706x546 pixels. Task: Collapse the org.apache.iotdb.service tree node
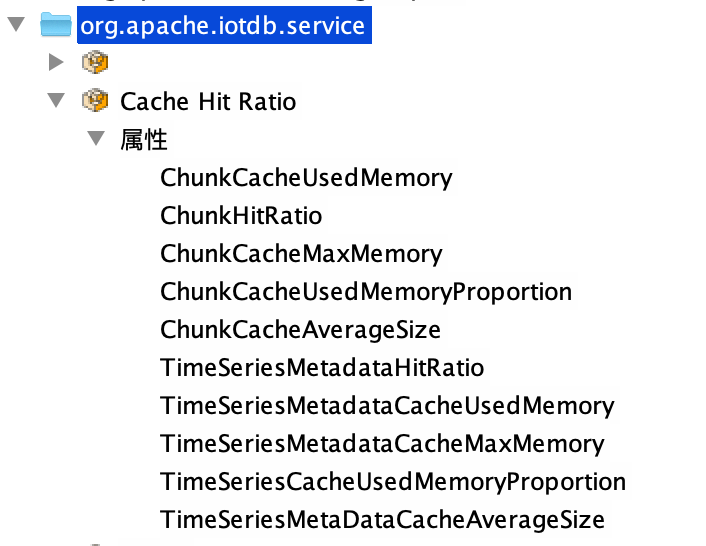[x=14, y=25]
